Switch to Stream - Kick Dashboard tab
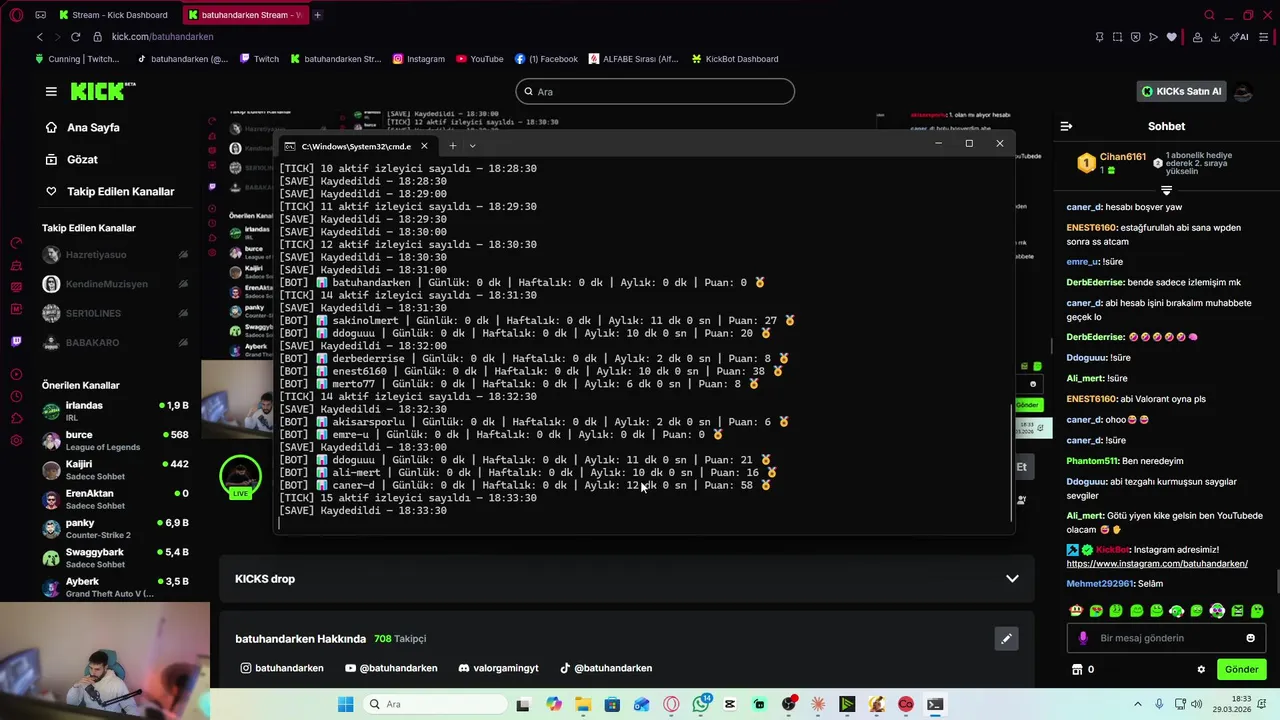Viewport: 1280px width, 720px height. [115, 15]
